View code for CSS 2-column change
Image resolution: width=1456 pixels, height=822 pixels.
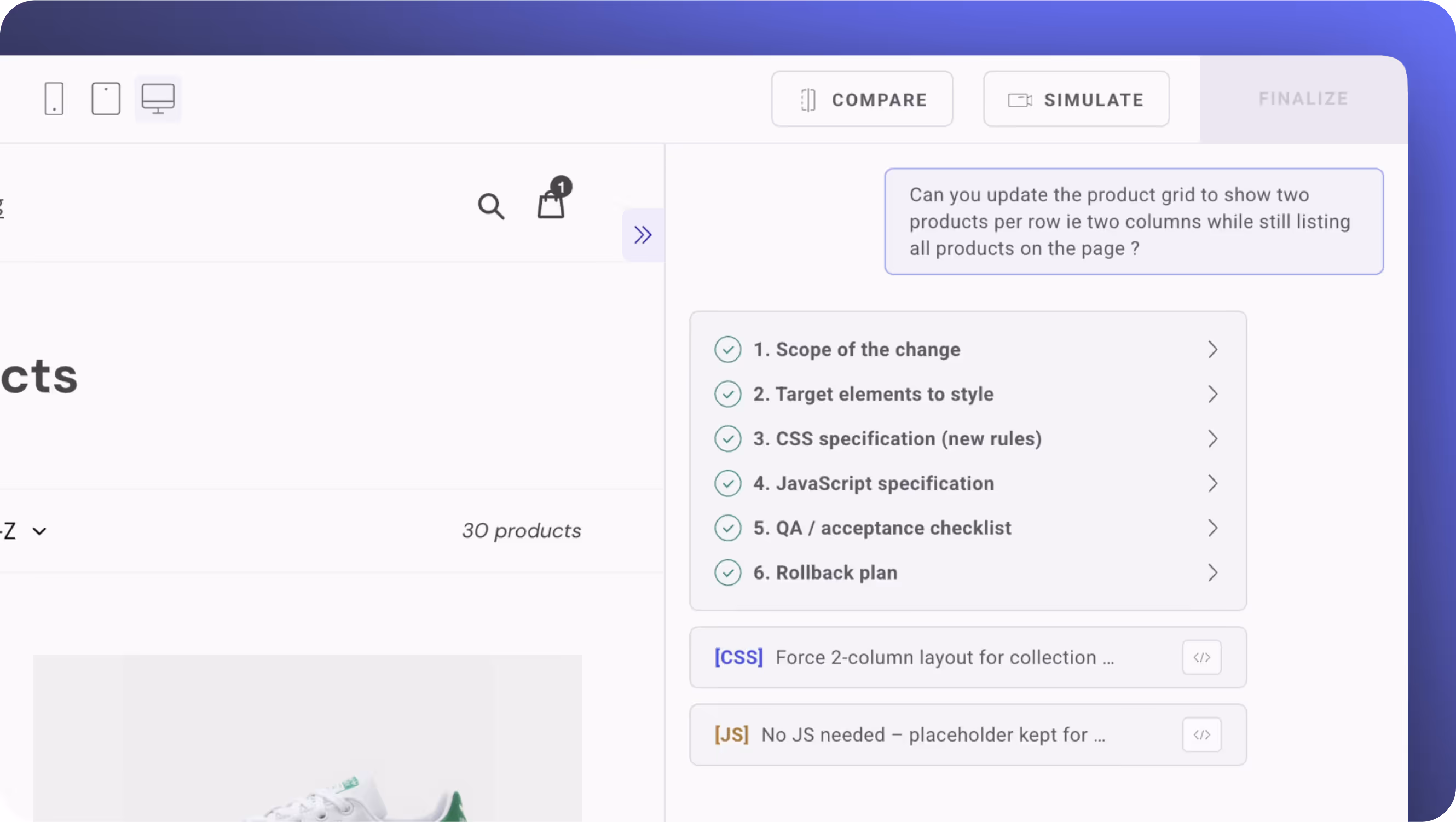[1201, 658]
